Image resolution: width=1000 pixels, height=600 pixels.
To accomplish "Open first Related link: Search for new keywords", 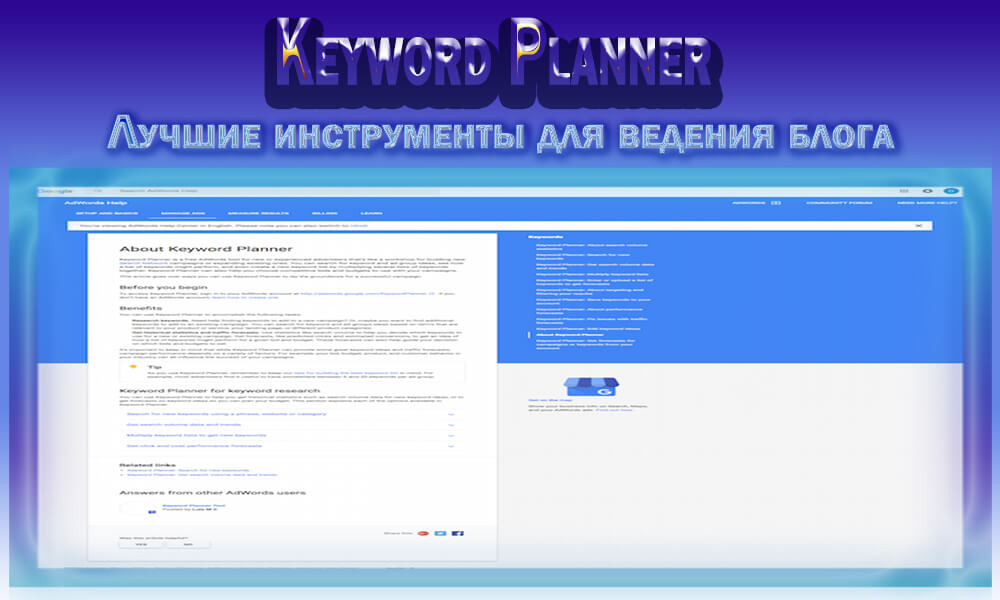I will [x=188, y=471].
